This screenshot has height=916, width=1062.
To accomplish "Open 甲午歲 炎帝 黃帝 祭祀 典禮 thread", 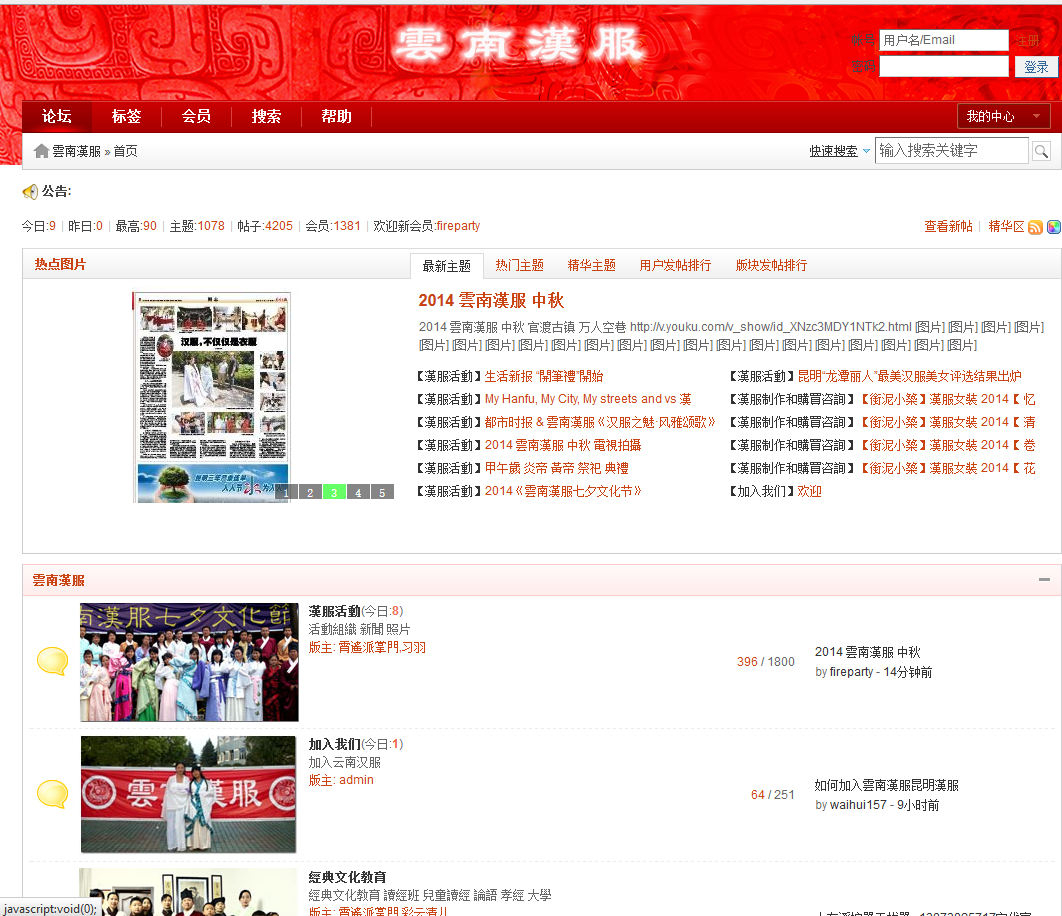I will pyautogui.click(x=557, y=468).
